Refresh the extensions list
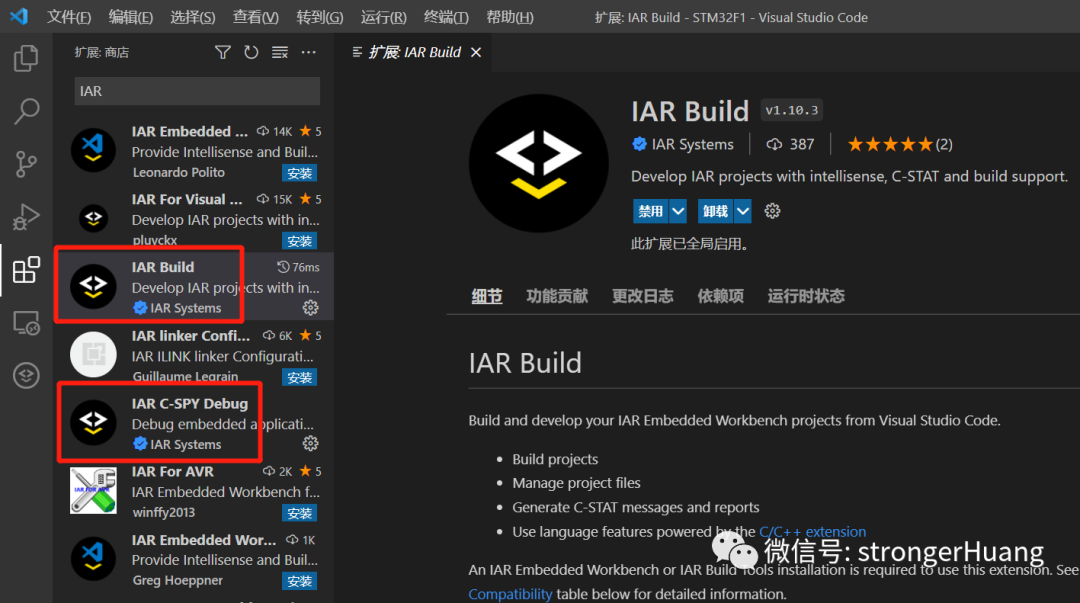Image resolution: width=1080 pixels, height=603 pixels. pos(251,52)
